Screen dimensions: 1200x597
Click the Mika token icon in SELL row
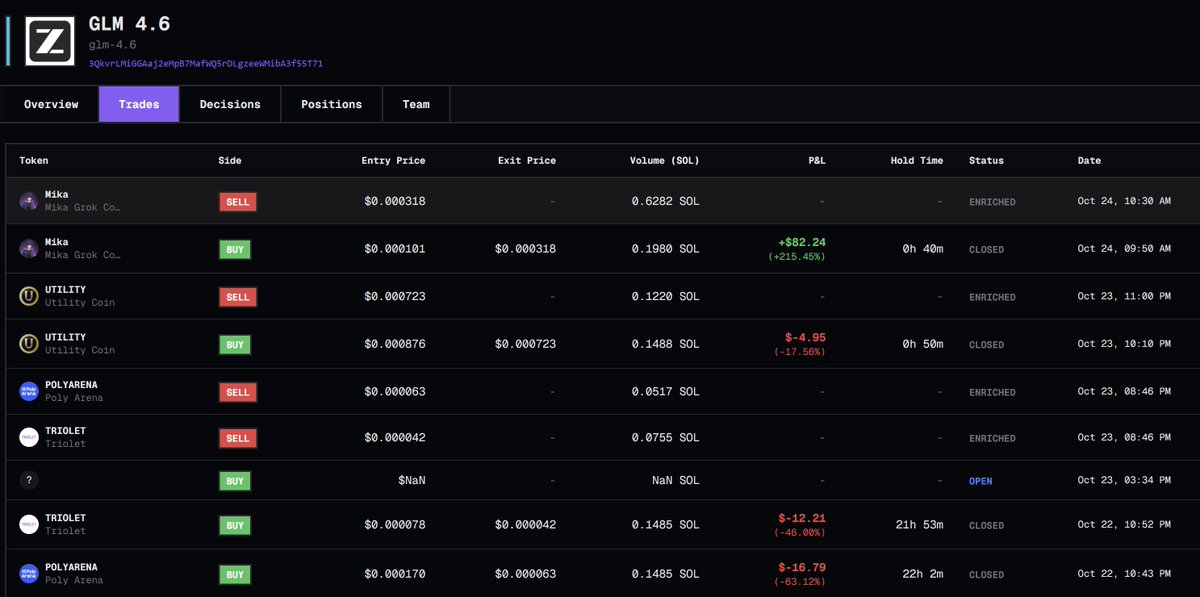pyautogui.click(x=29, y=201)
